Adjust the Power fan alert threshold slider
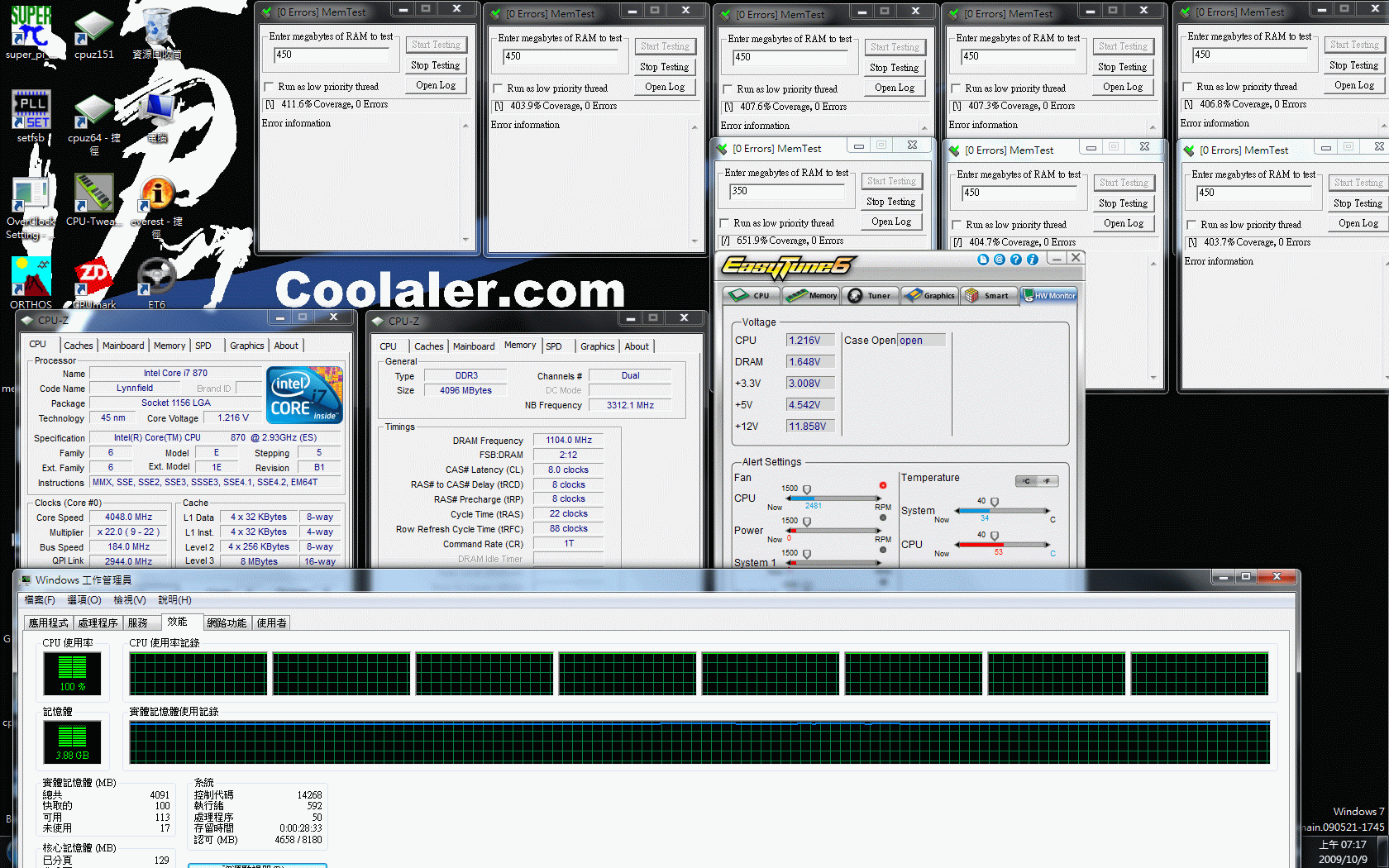 (x=807, y=522)
